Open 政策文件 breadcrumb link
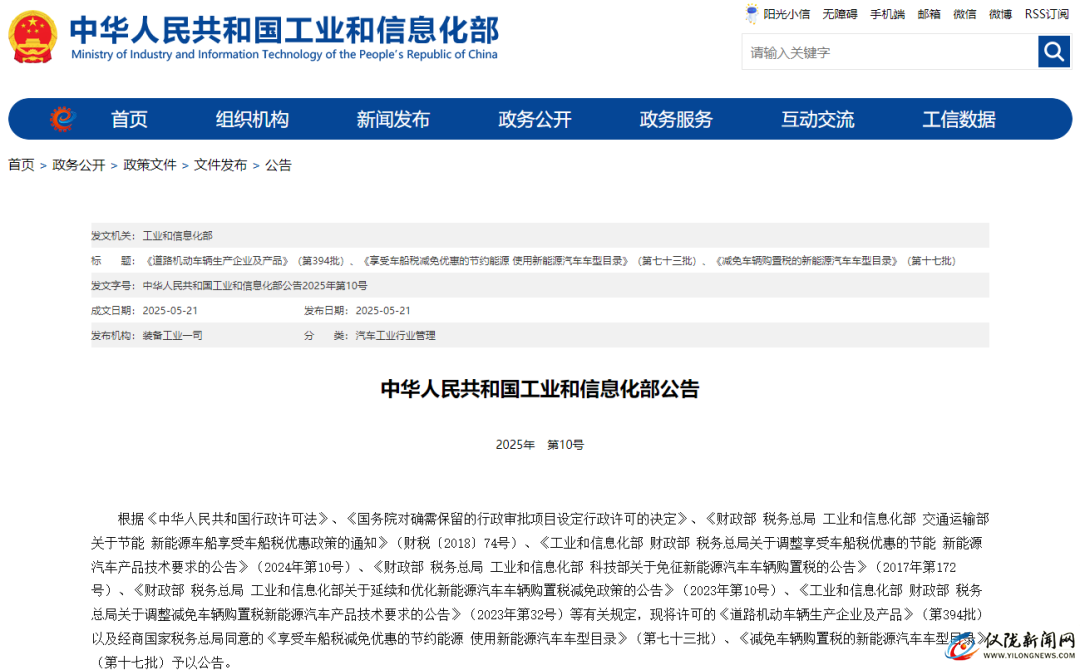 tap(149, 165)
